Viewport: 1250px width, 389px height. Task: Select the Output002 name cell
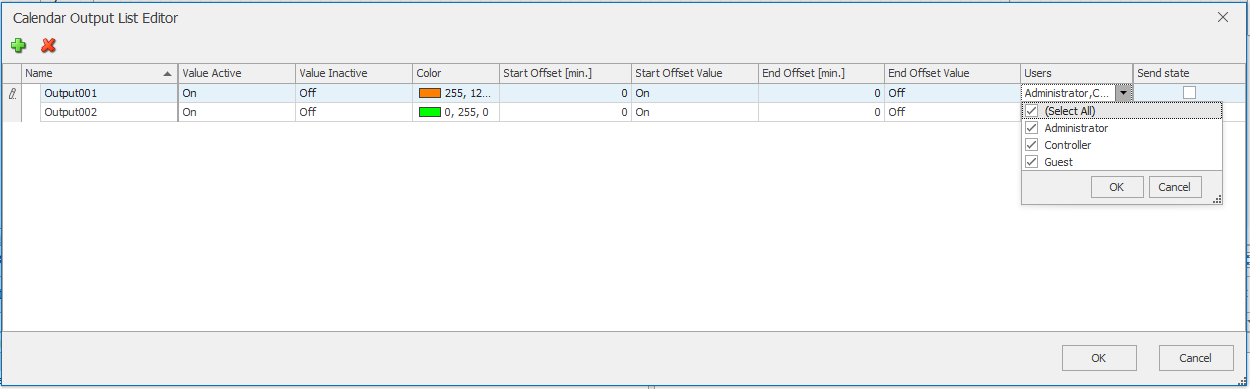pyautogui.click(x=109, y=112)
